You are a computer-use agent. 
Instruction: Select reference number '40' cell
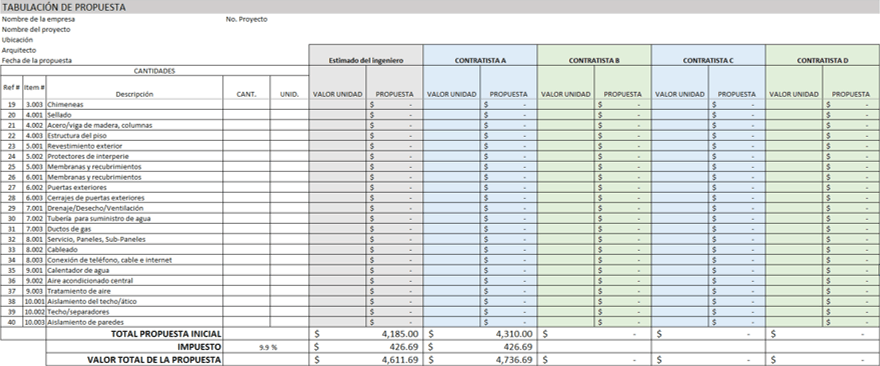tap(11, 322)
